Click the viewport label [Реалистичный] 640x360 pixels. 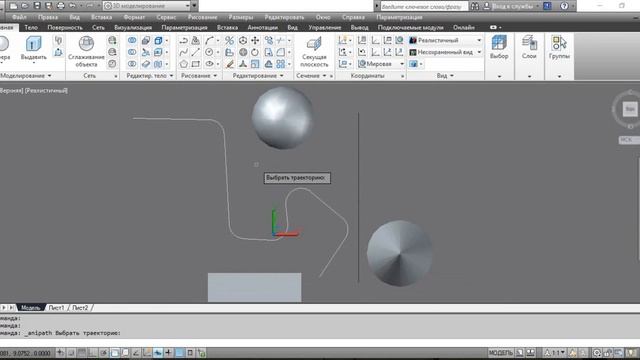(47, 91)
